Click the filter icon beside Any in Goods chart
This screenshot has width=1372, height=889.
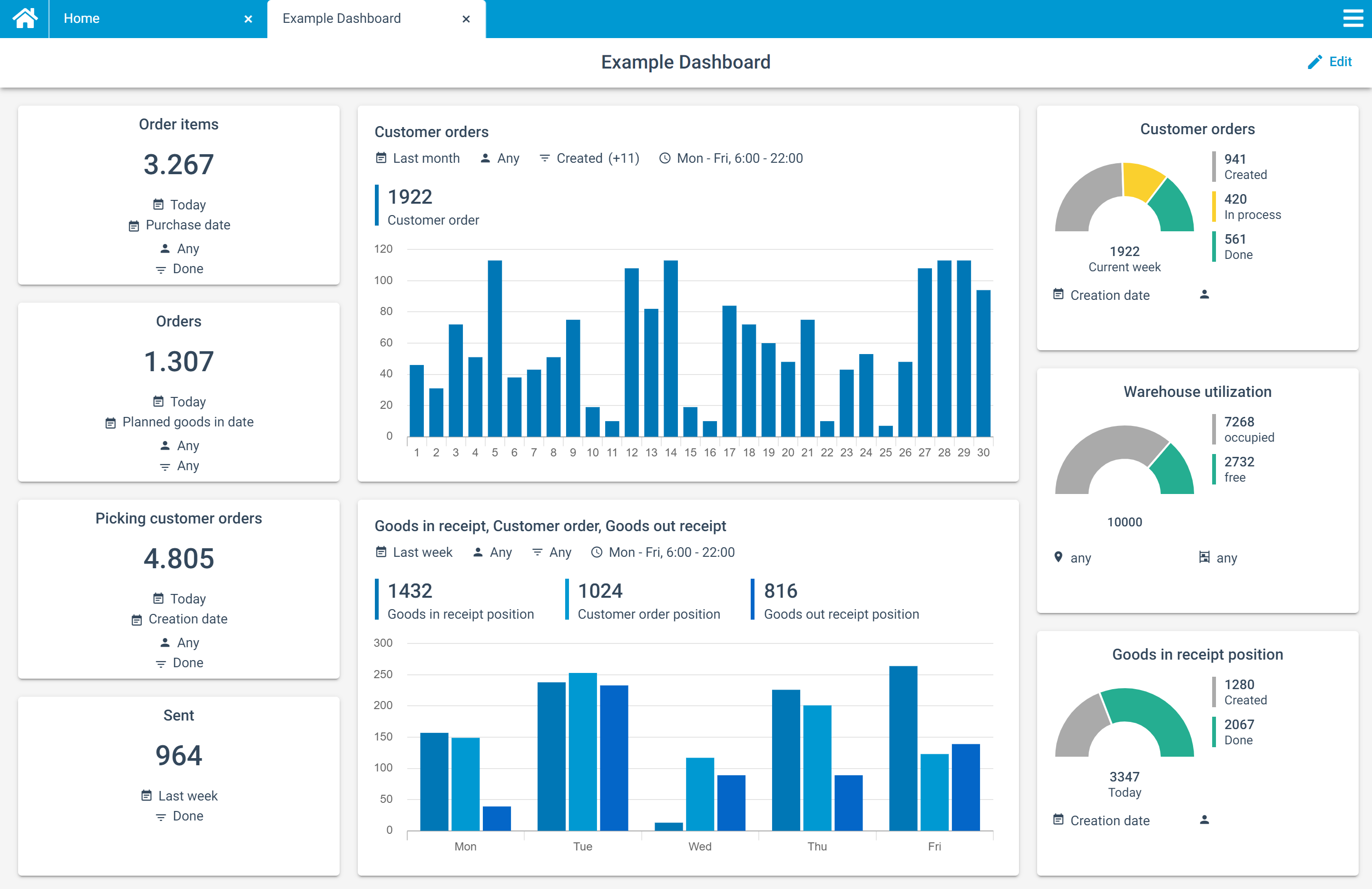537,553
